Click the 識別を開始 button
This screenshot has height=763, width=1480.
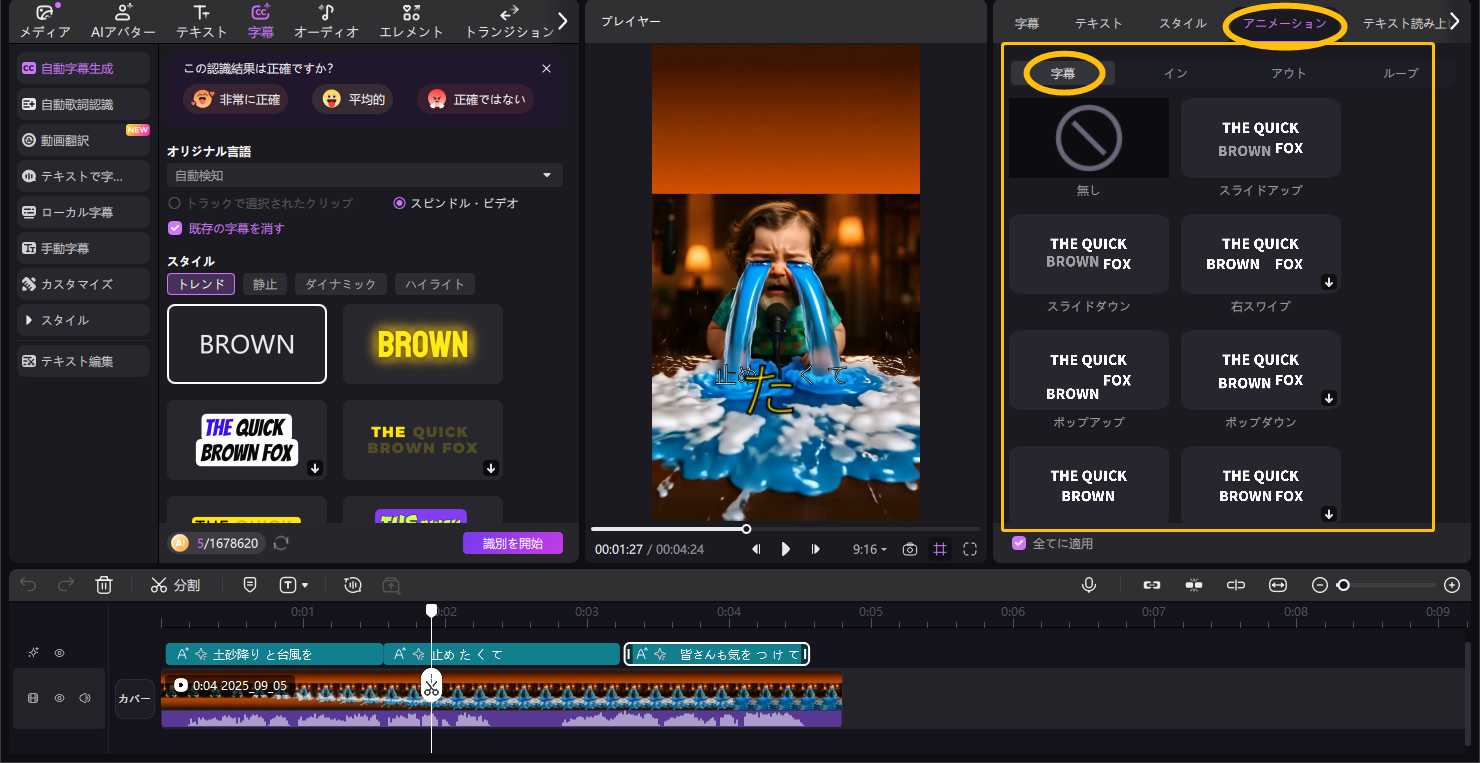click(x=512, y=543)
